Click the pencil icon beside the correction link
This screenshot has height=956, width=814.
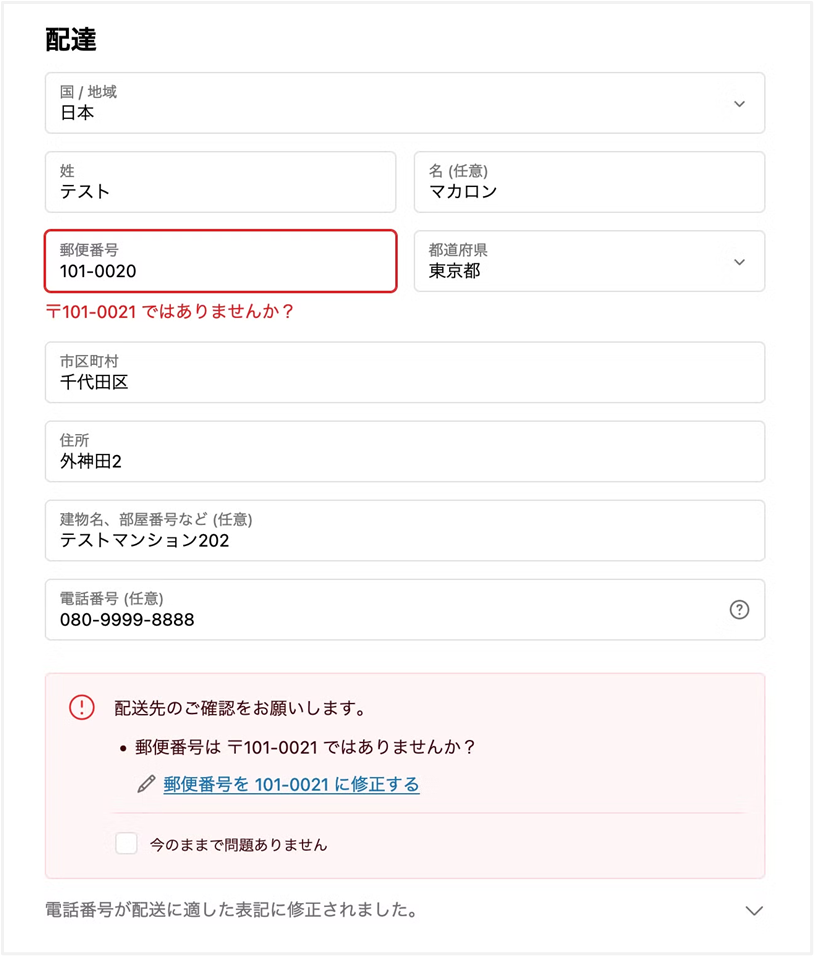click(147, 785)
